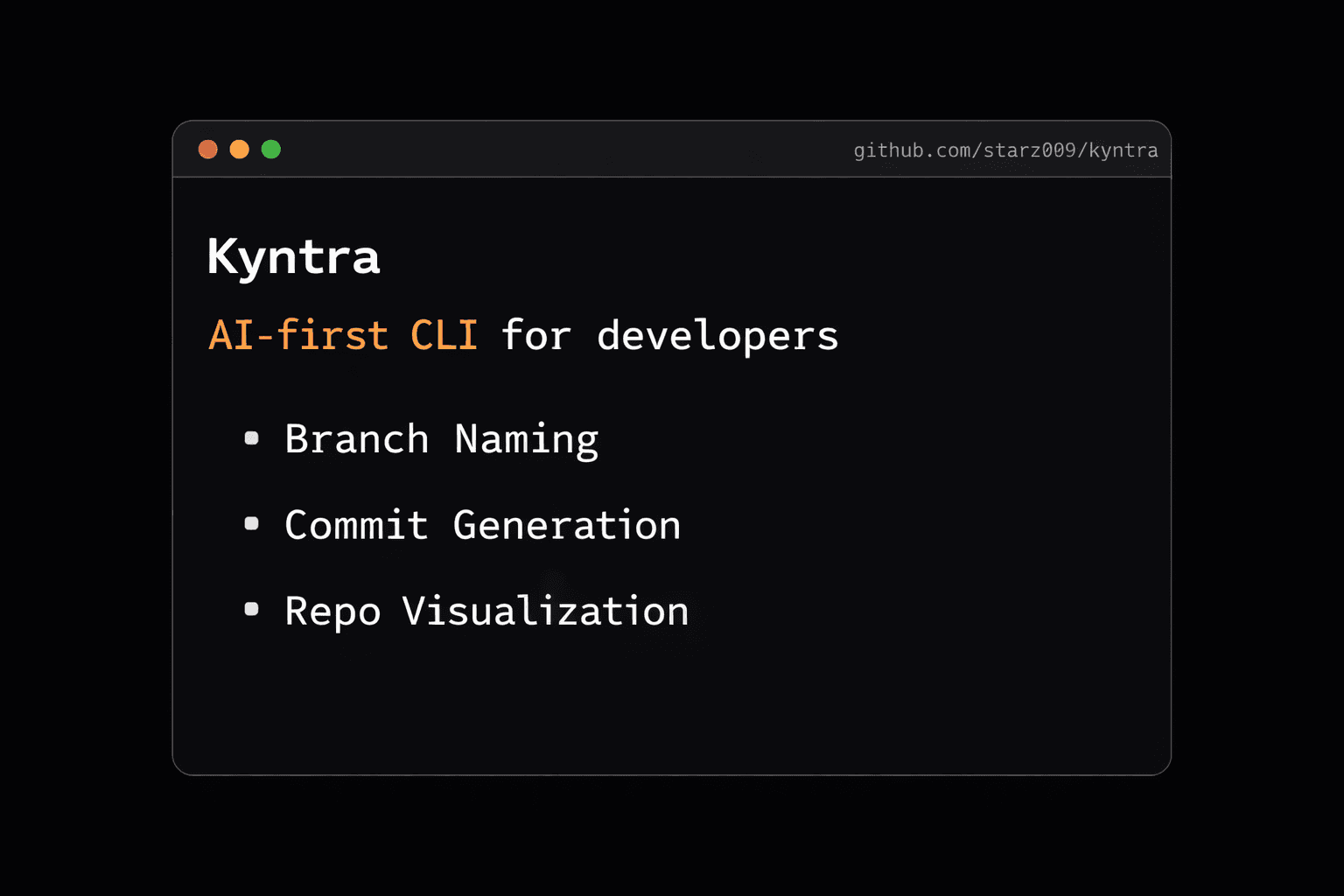Click the Kyntra repository heading

(293, 256)
